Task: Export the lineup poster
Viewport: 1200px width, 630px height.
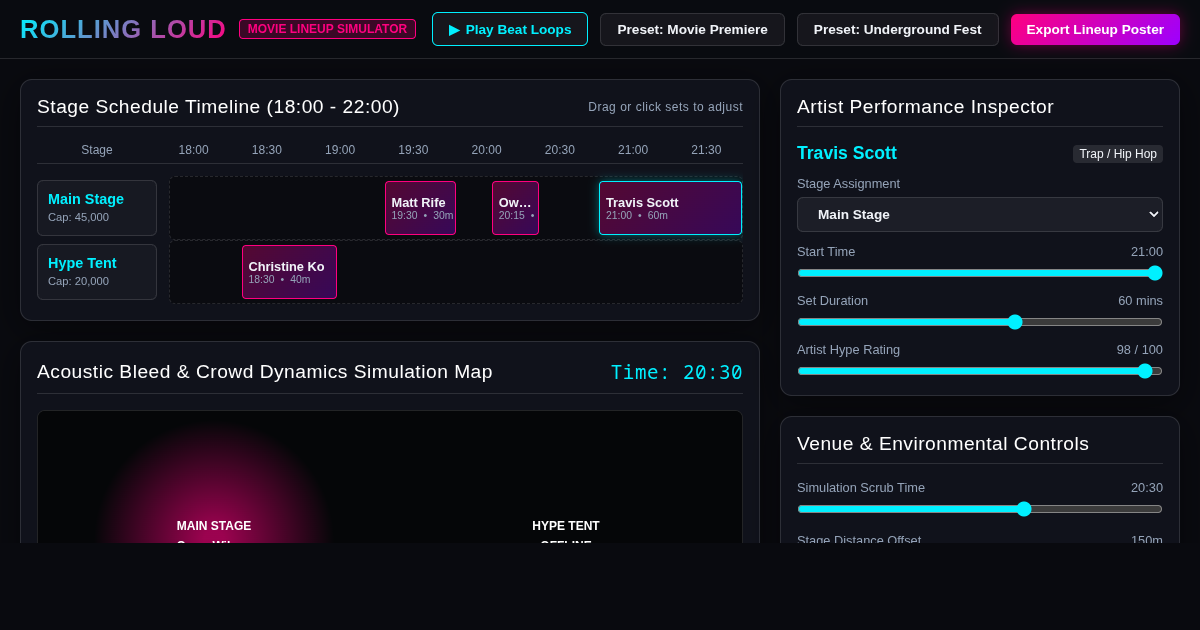Action: [x=1095, y=29]
